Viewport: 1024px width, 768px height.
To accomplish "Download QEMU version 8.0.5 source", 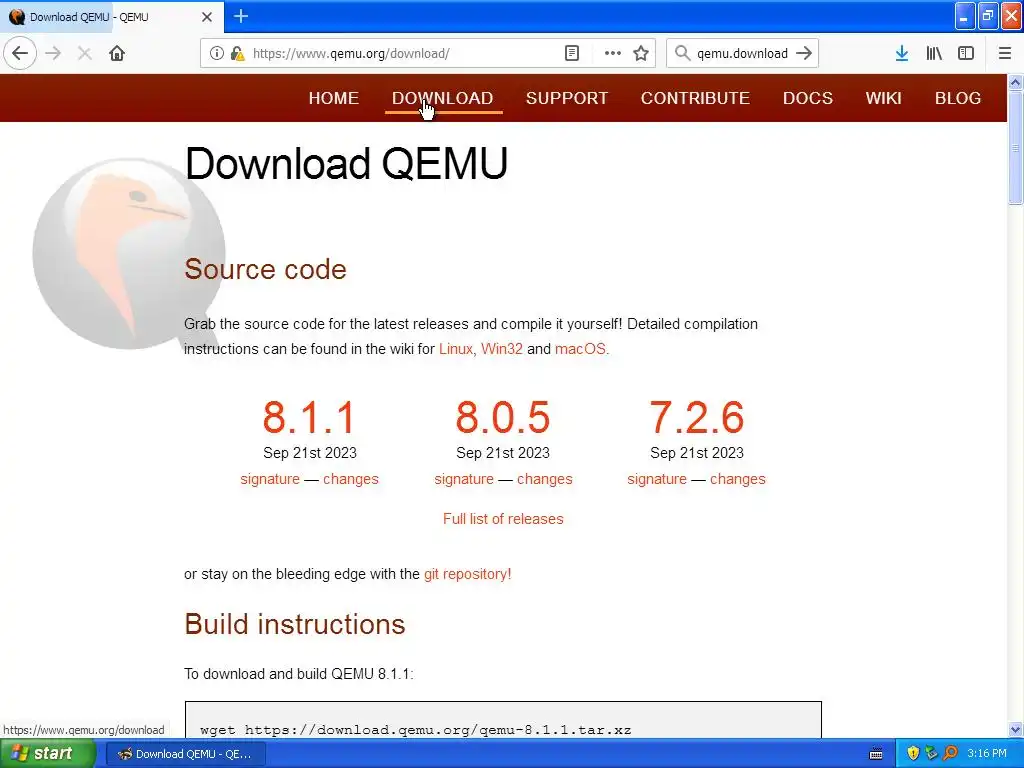I will pyautogui.click(x=503, y=417).
